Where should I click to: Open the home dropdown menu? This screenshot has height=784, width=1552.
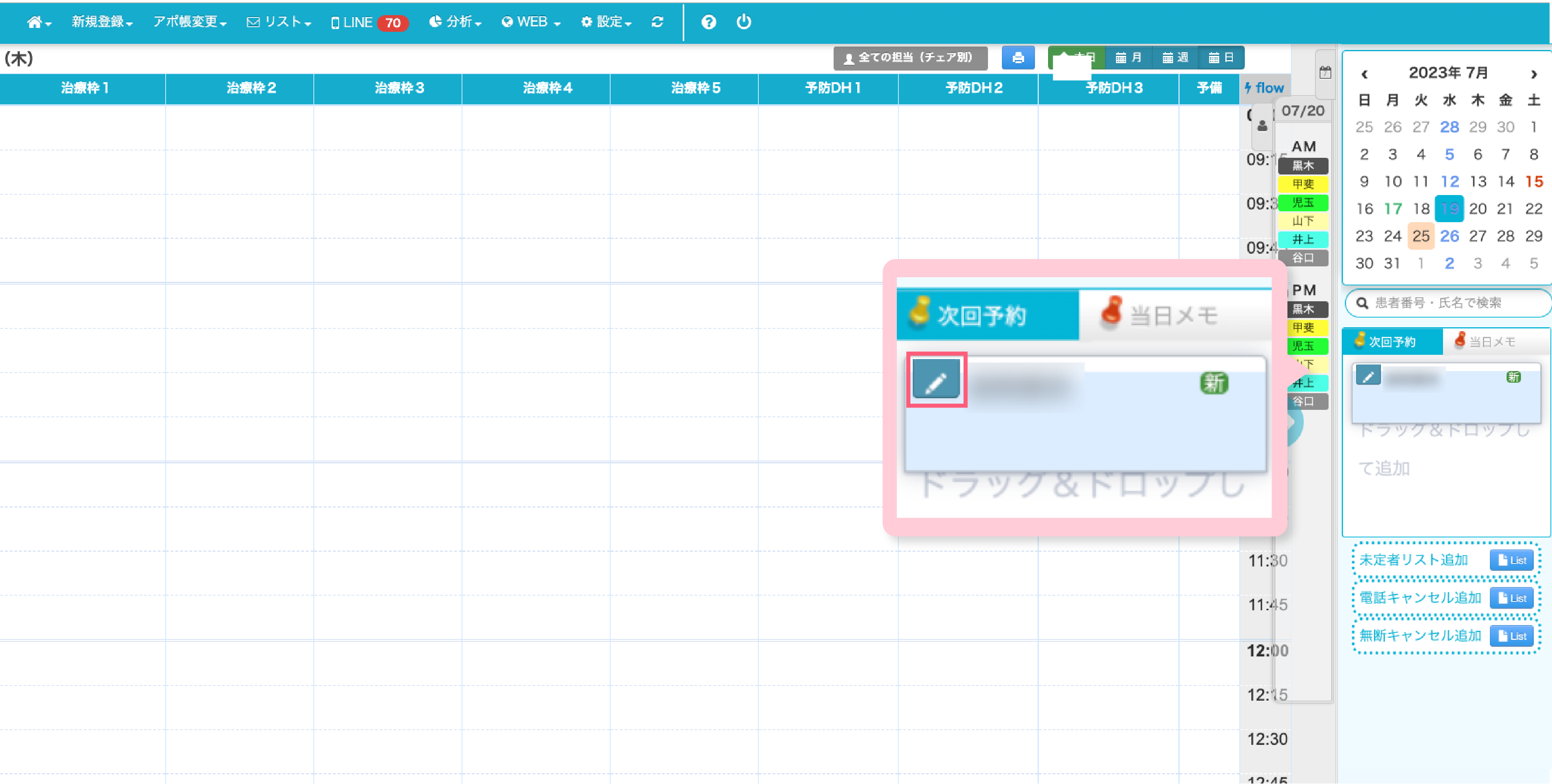coord(38,22)
